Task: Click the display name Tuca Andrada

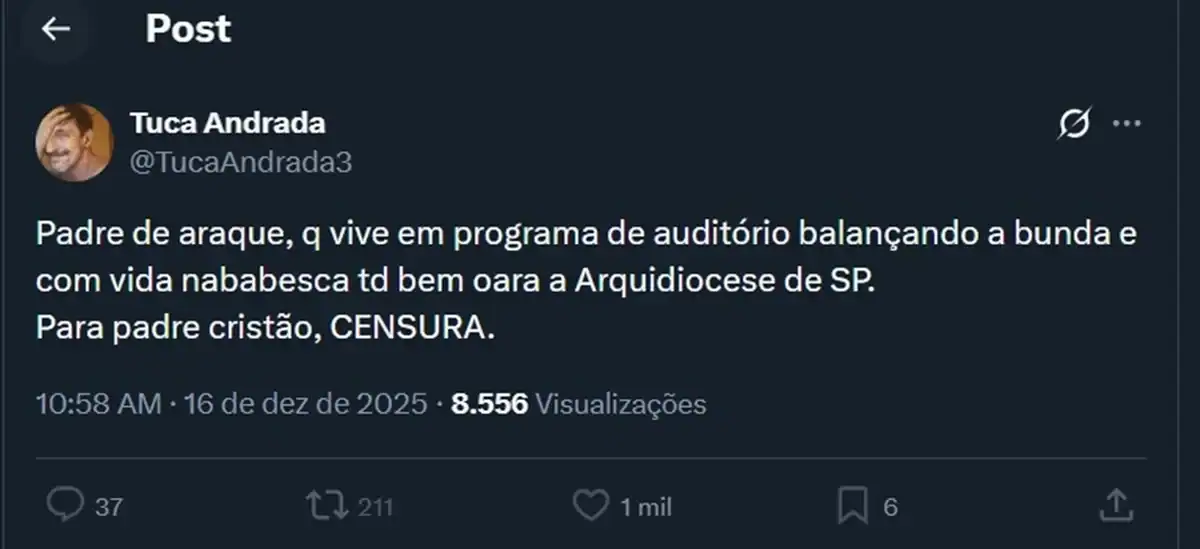Action: point(227,123)
